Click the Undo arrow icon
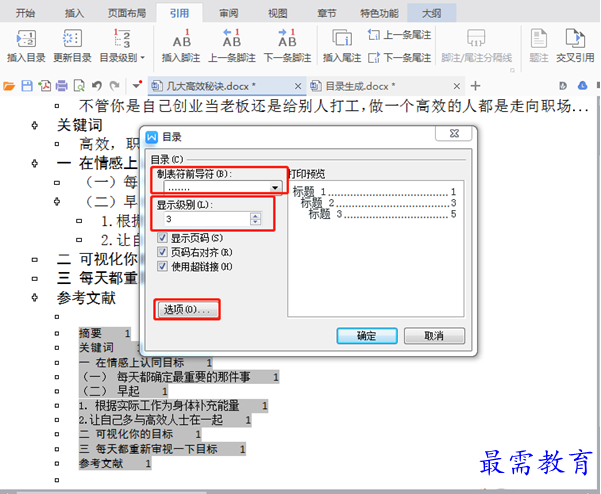 tap(97, 86)
